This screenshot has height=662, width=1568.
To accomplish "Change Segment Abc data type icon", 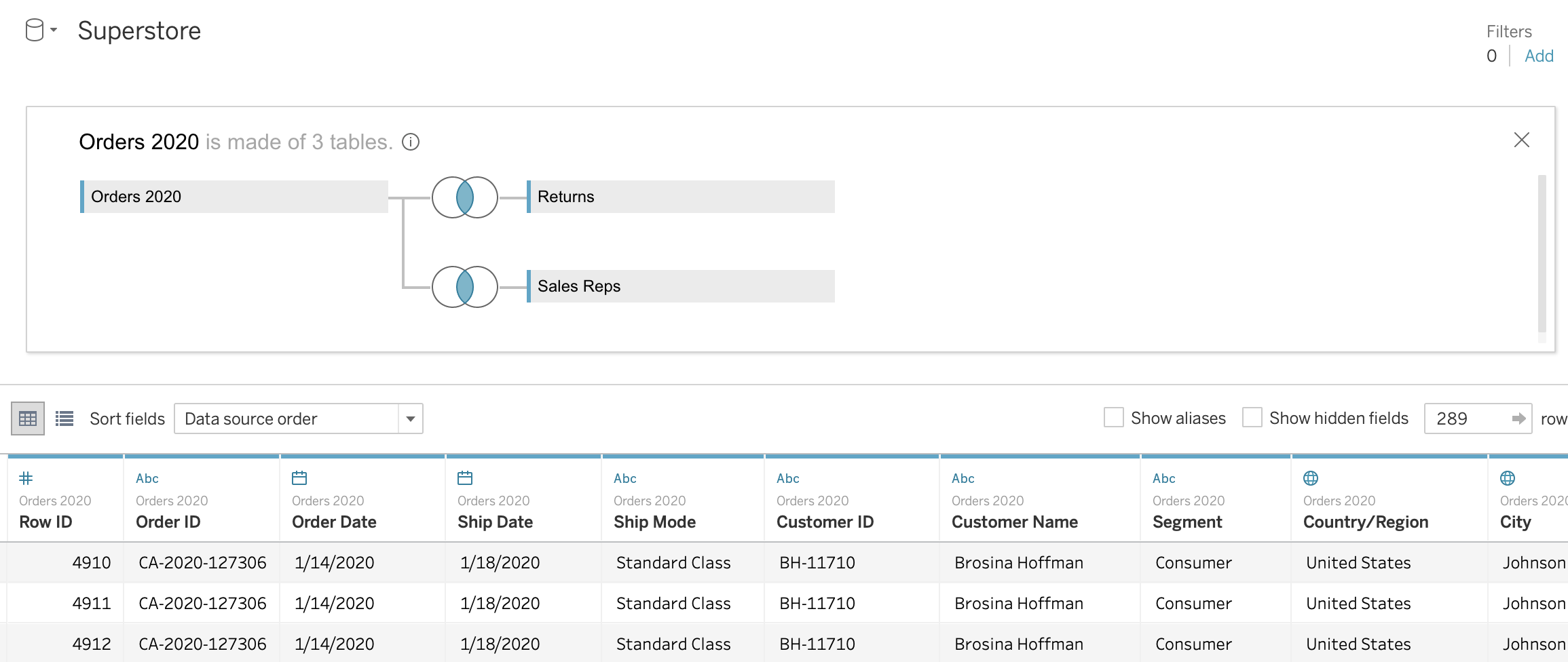I will 1164,478.
